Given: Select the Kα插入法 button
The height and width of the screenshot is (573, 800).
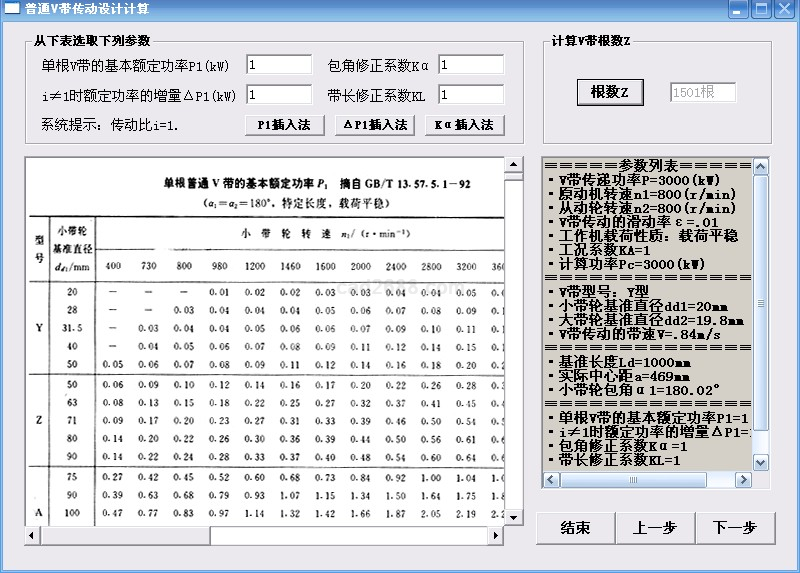Looking at the screenshot, I should click(x=464, y=125).
